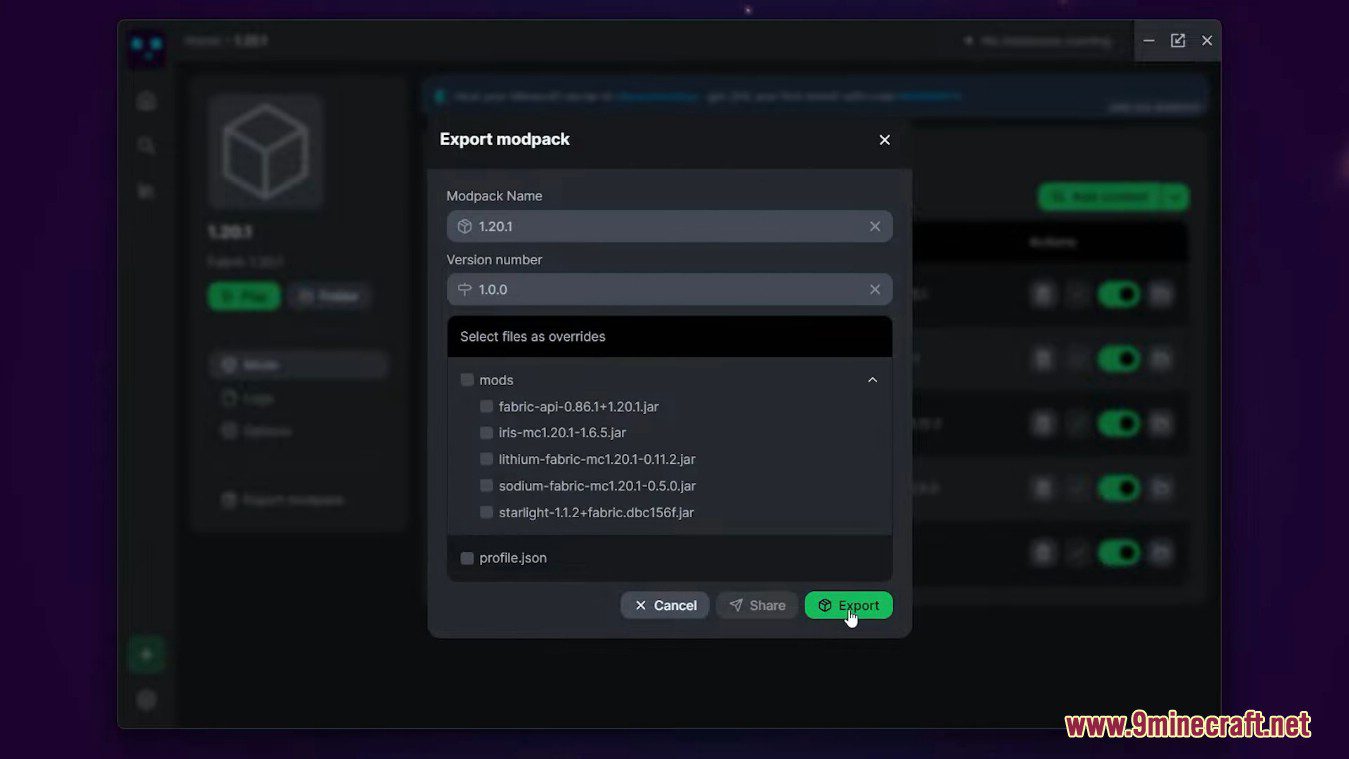Screen dimensions: 1349x759
Task: Tick the mods folder checkbox
Action: [x=467, y=380]
